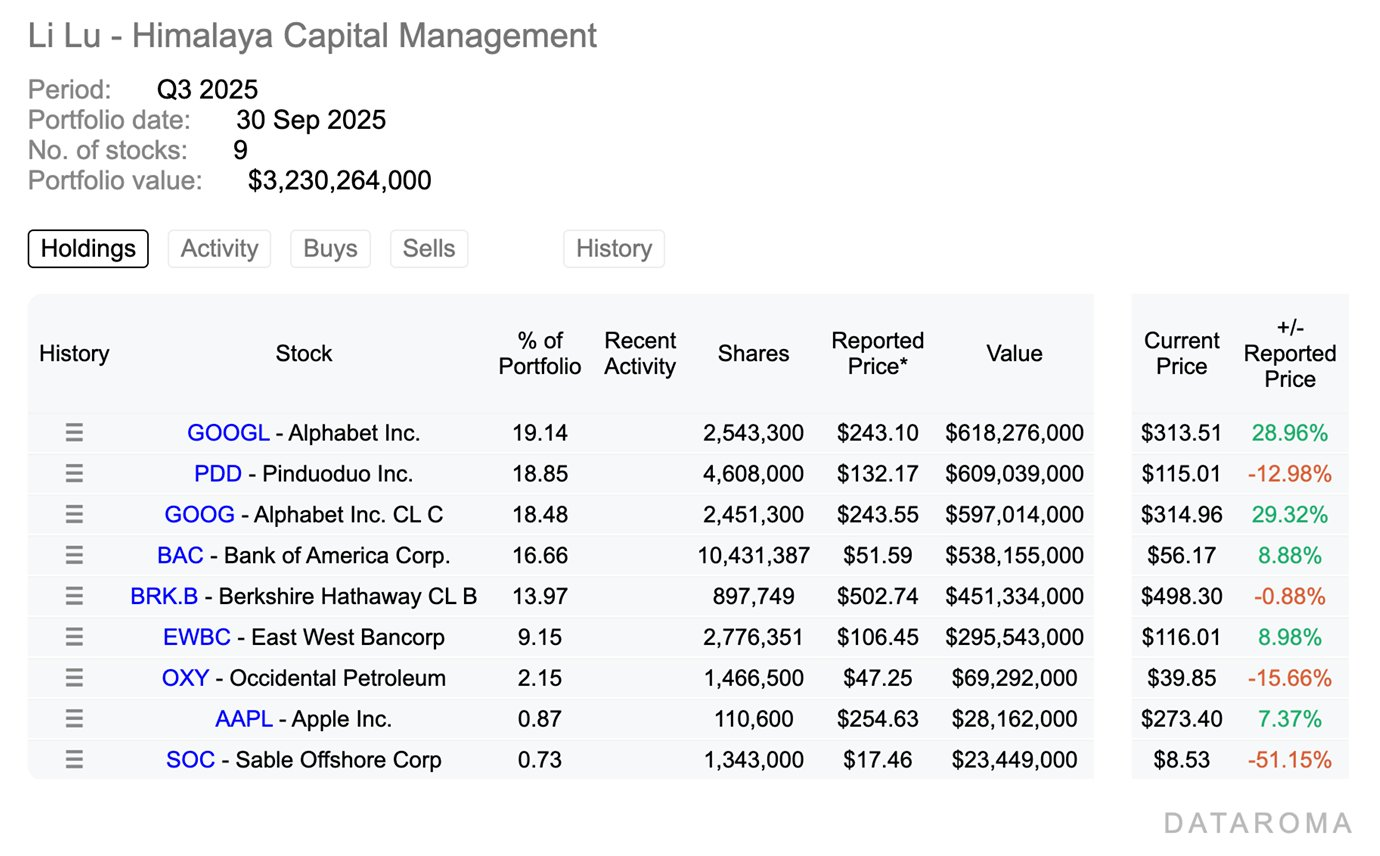Sort by % of Portfolio header

(x=540, y=354)
